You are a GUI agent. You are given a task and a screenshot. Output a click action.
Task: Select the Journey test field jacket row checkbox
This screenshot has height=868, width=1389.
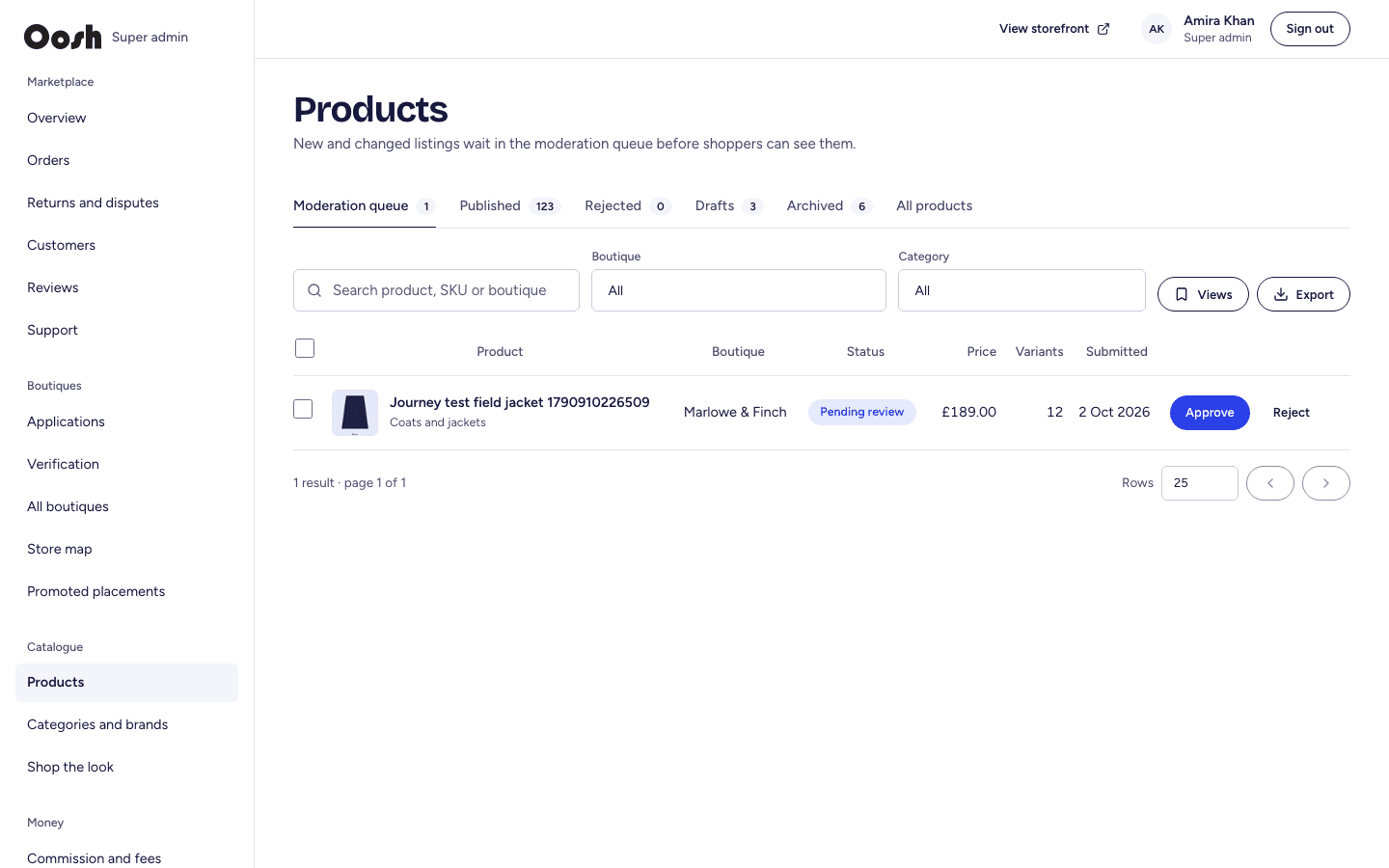click(303, 409)
